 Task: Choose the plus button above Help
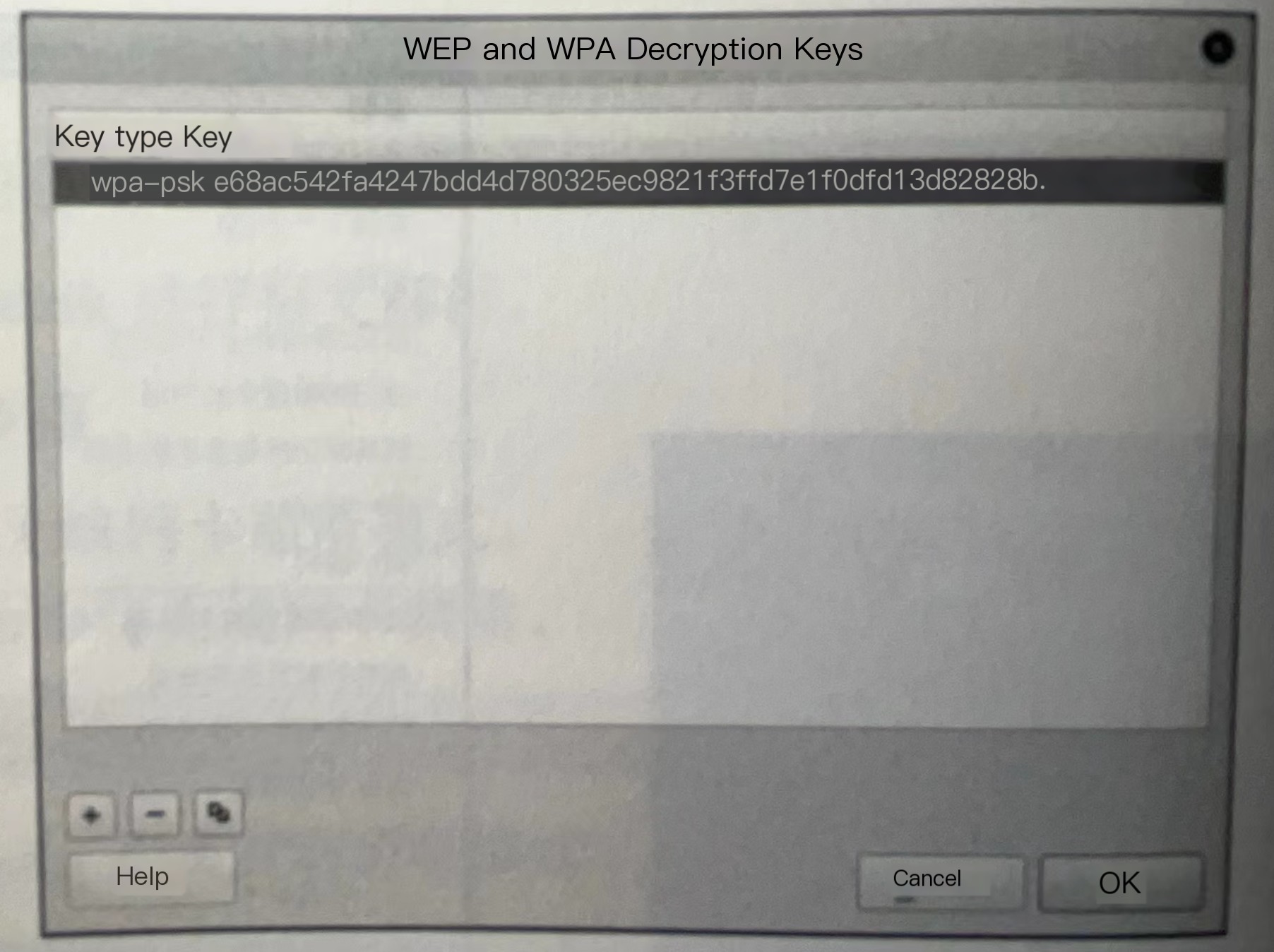pos(92,815)
